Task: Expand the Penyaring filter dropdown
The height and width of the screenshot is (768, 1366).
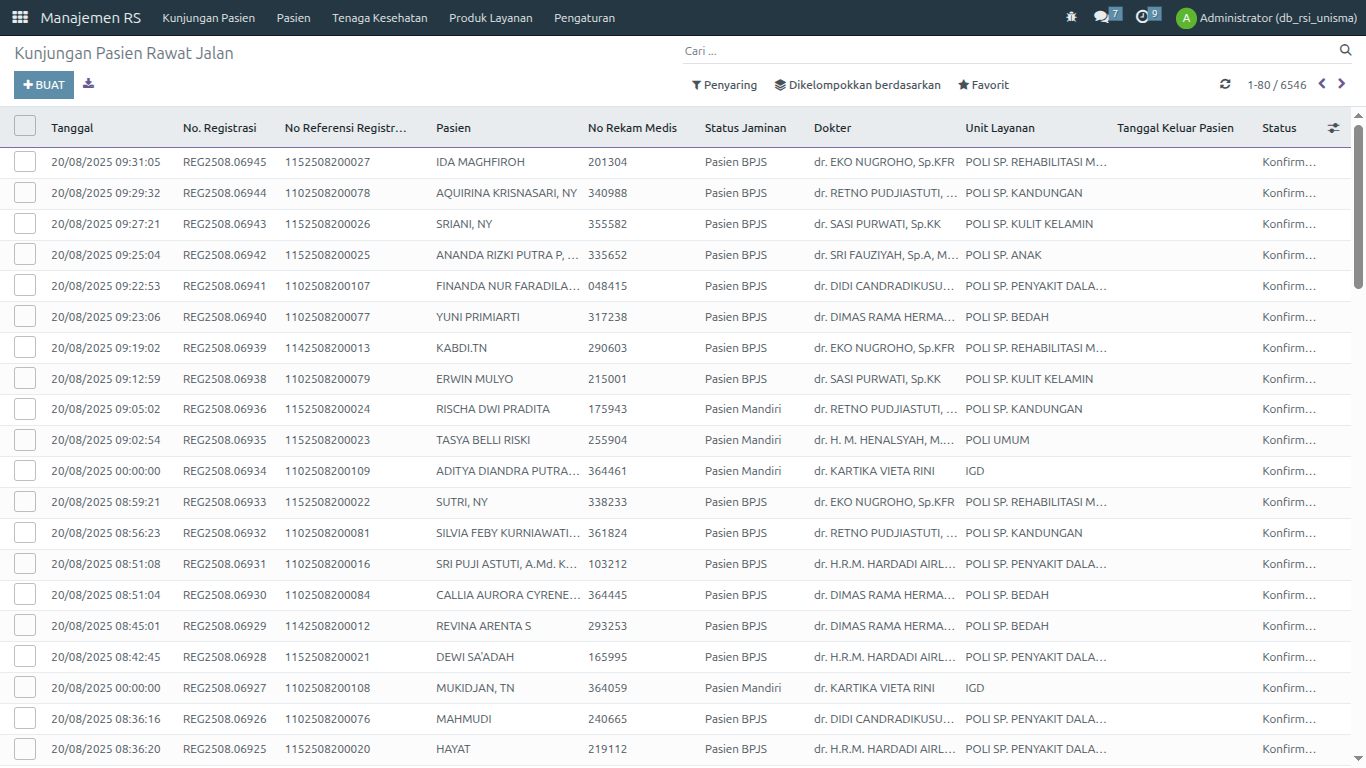Action: coord(724,85)
